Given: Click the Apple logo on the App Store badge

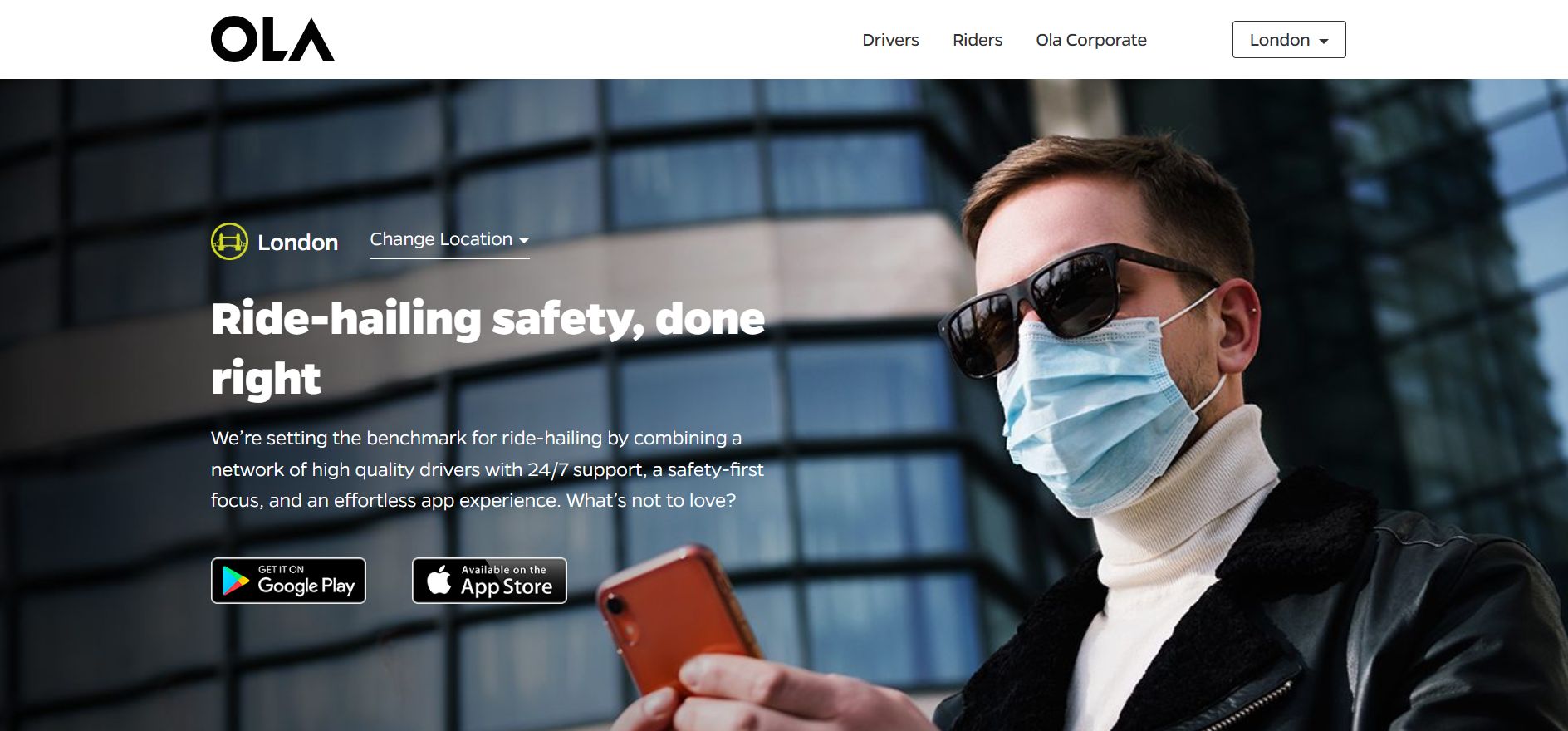Looking at the screenshot, I should (439, 580).
